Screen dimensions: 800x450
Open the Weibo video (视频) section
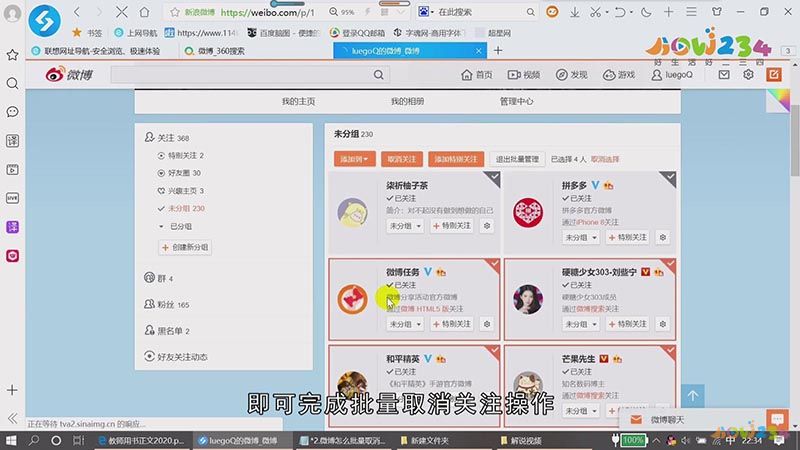pyautogui.click(x=523, y=75)
